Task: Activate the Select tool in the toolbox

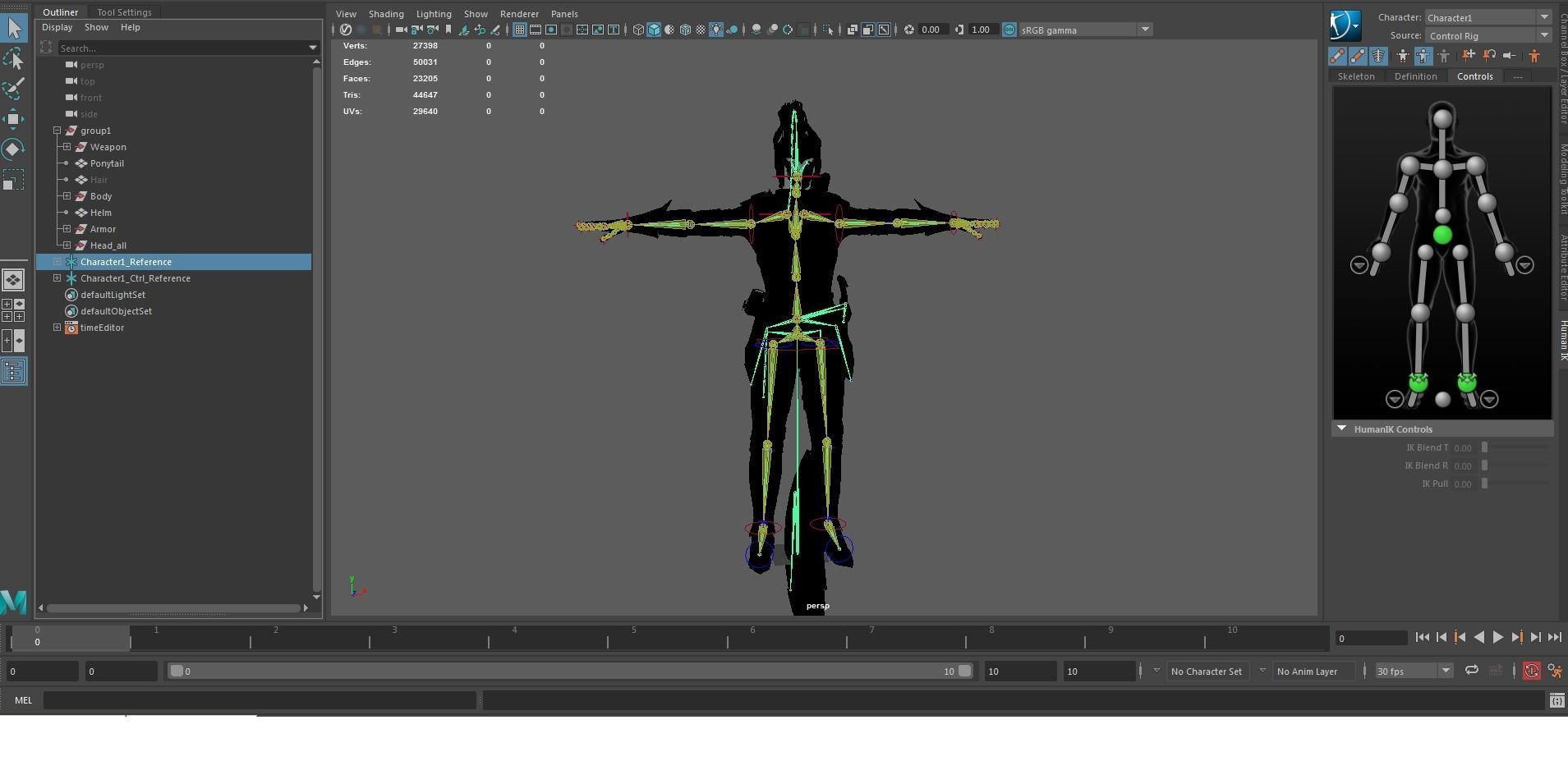Action: (x=14, y=28)
